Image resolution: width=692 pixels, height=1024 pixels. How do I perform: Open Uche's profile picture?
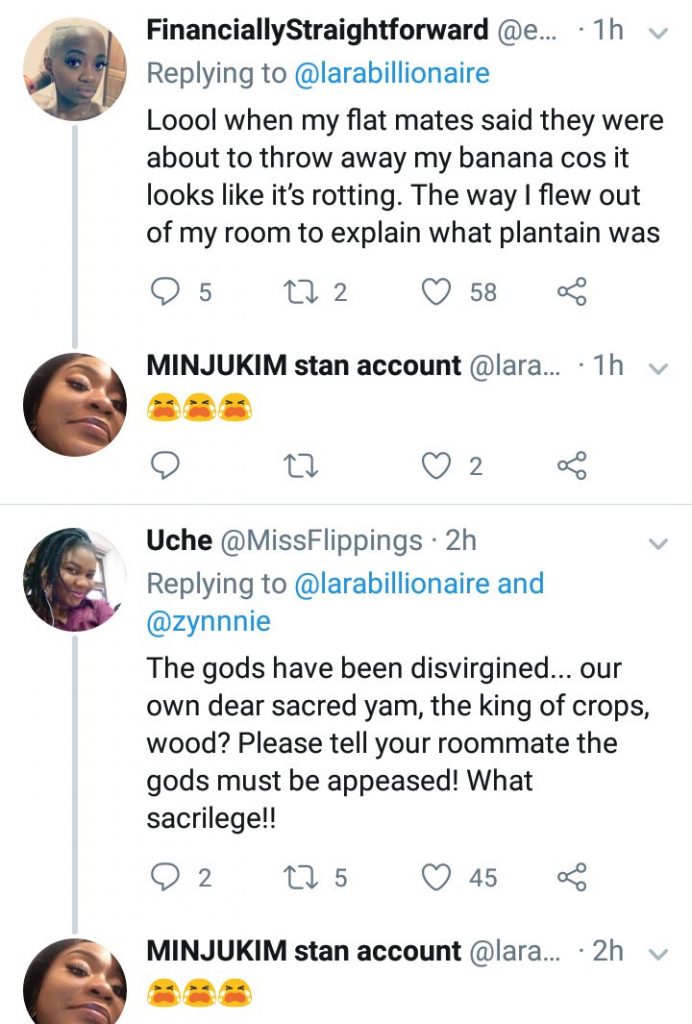[x=75, y=579]
